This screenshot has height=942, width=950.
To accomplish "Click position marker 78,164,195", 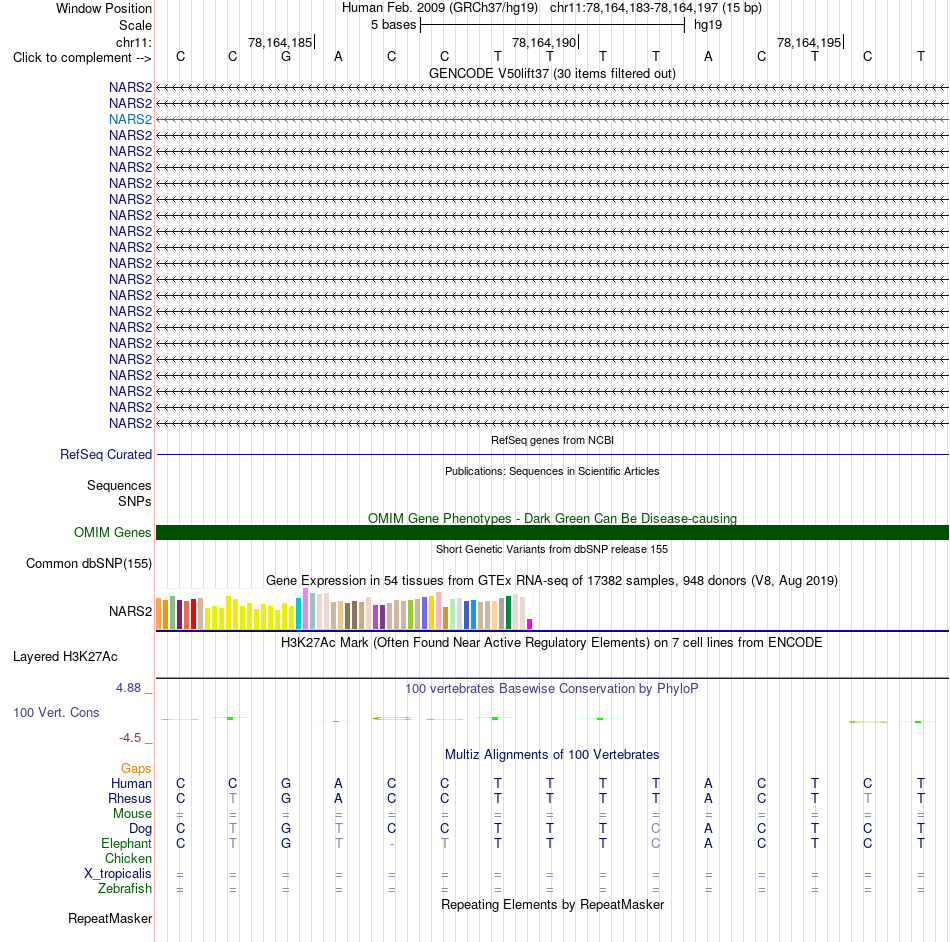I will click(x=809, y=42).
